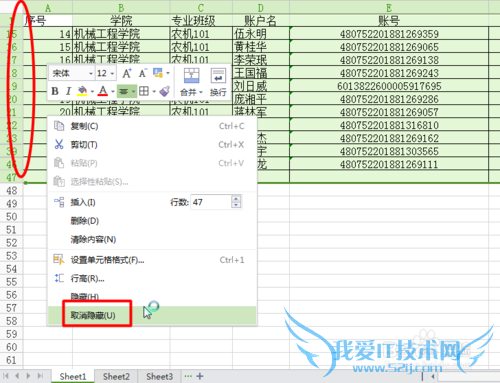This screenshot has height=383, width=500.
Task: Apply the red font color A
Action: pyautogui.click(x=103, y=91)
